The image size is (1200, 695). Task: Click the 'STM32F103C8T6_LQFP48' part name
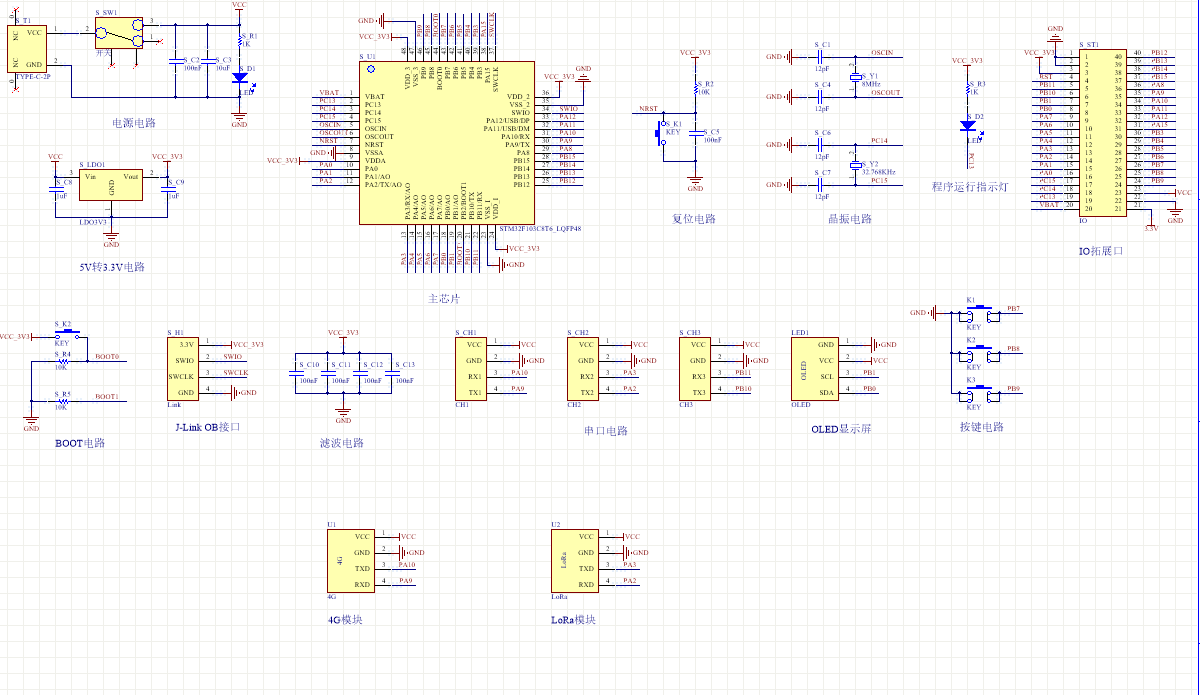tap(539, 229)
